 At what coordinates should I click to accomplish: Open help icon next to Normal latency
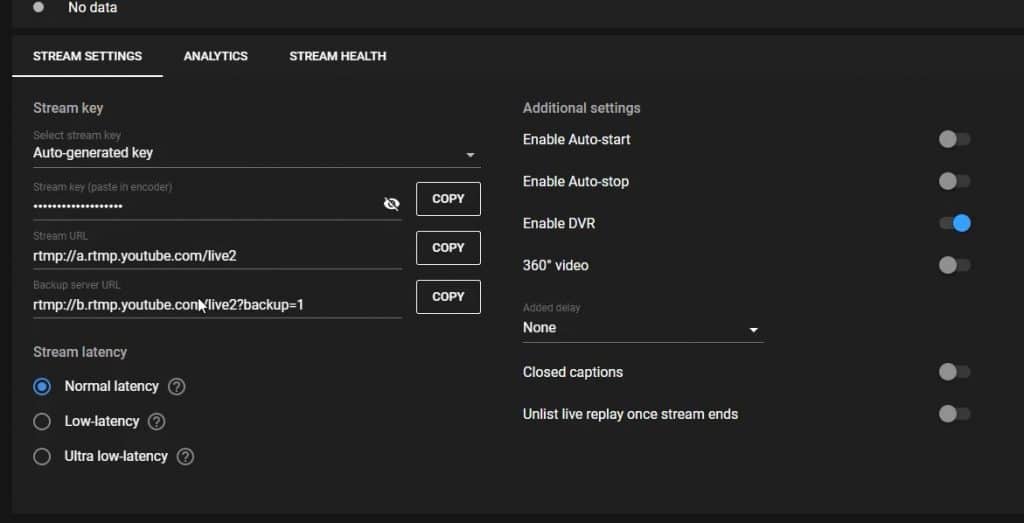point(176,387)
